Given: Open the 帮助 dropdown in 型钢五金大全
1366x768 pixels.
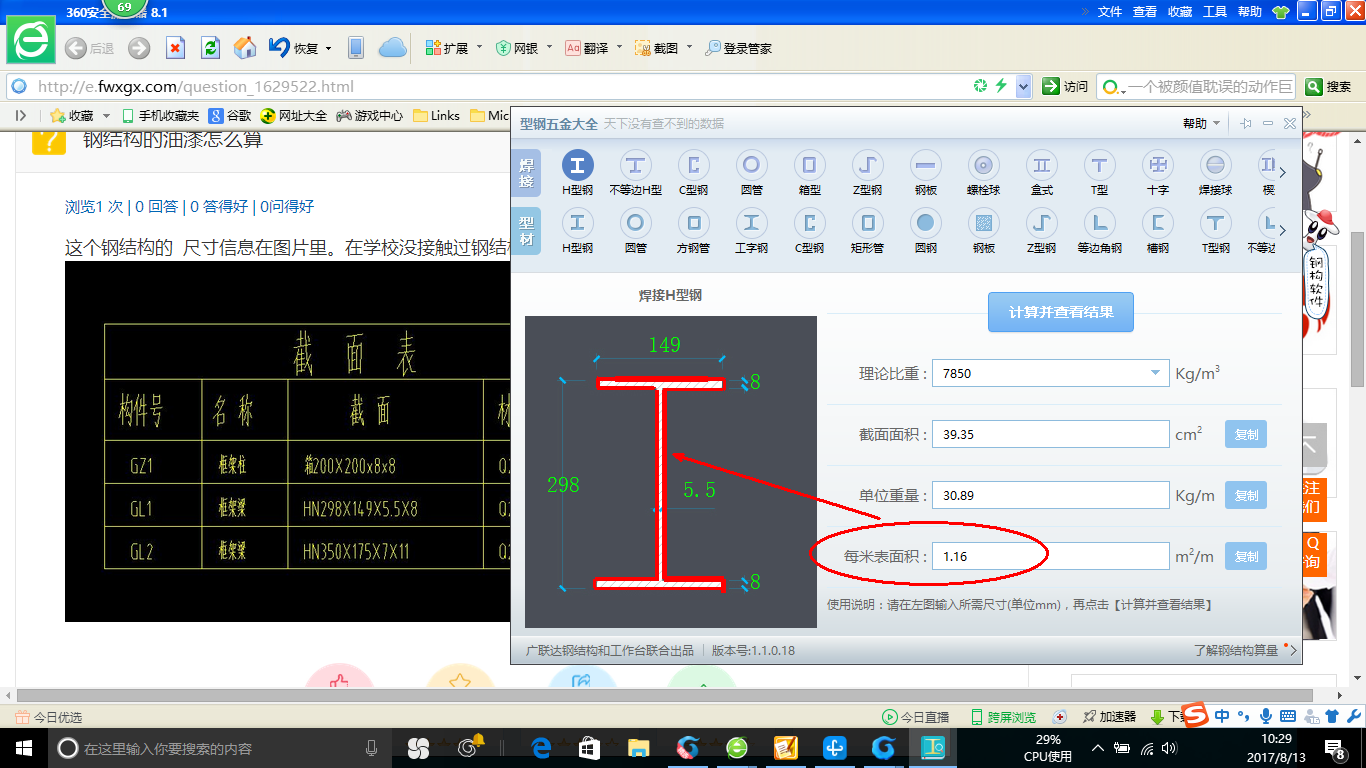Looking at the screenshot, I should pyautogui.click(x=1201, y=123).
